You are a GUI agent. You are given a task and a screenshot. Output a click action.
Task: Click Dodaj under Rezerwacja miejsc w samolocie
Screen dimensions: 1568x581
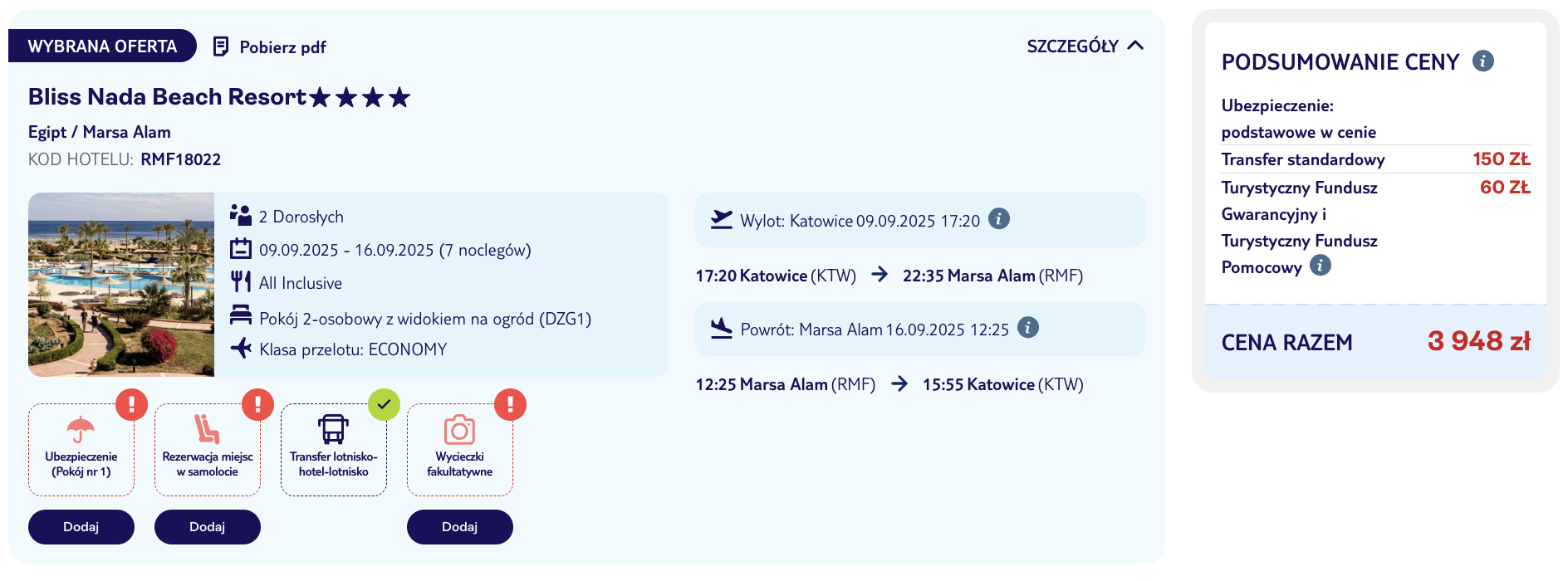coord(208,527)
